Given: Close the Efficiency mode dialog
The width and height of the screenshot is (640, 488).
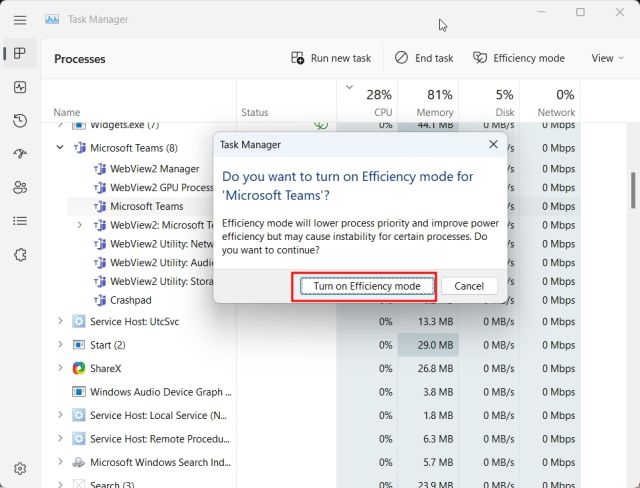Looking at the screenshot, I should [x=493, y=145].
